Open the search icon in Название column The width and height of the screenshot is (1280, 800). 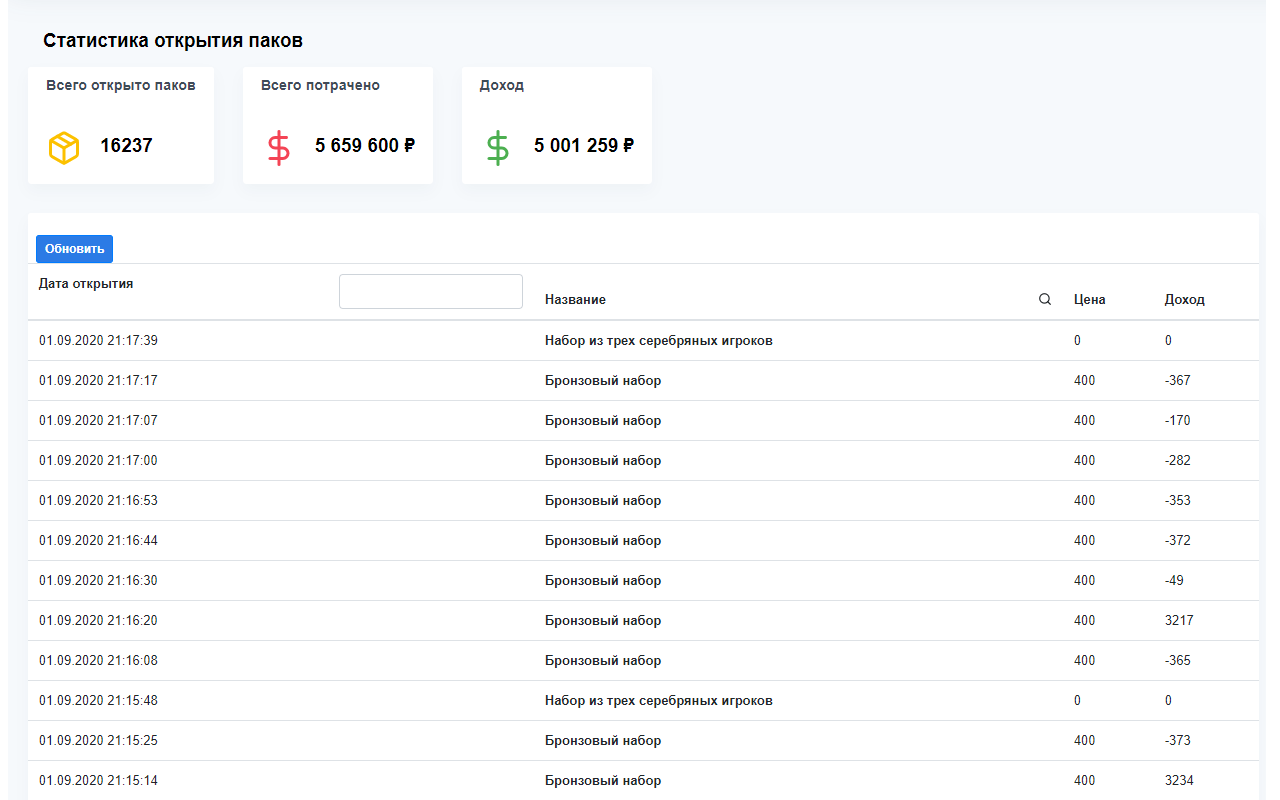1045,299
